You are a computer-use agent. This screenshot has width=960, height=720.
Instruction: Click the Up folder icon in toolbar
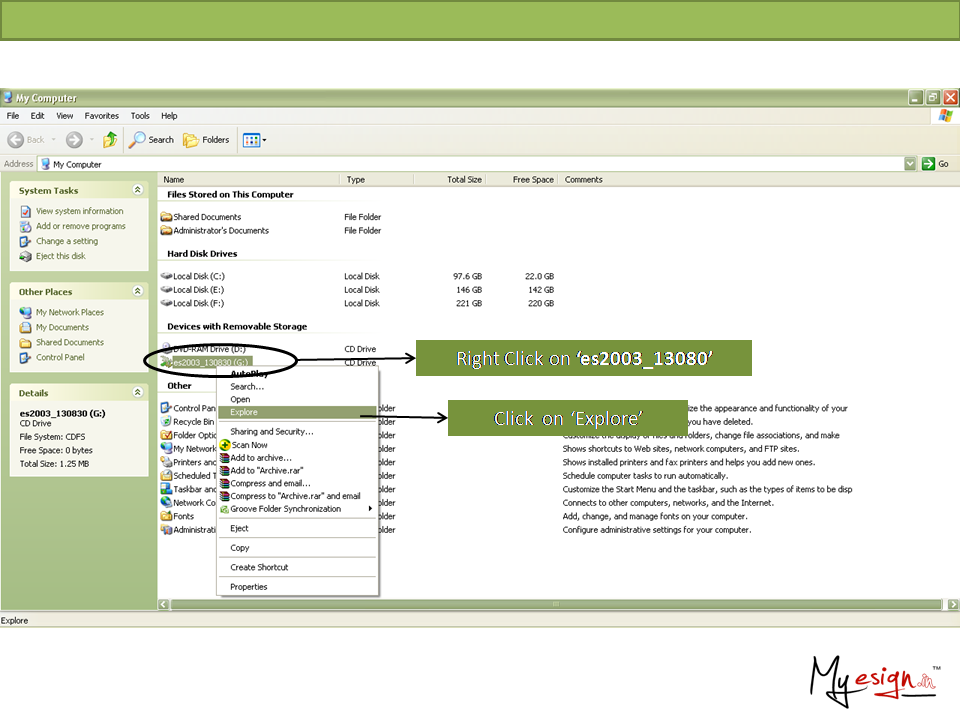(x=110, y=140)
